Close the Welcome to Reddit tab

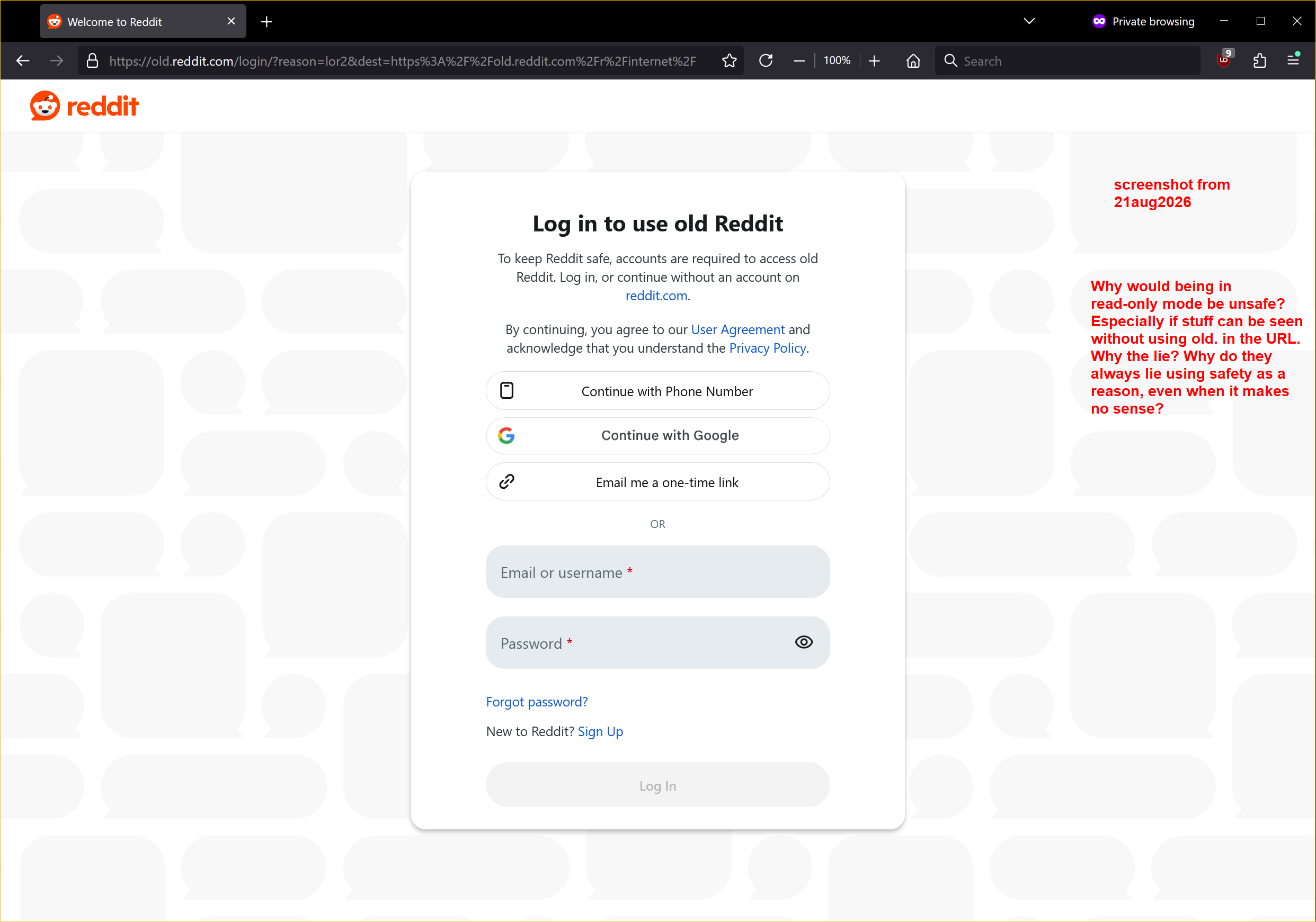coord(231,21)
